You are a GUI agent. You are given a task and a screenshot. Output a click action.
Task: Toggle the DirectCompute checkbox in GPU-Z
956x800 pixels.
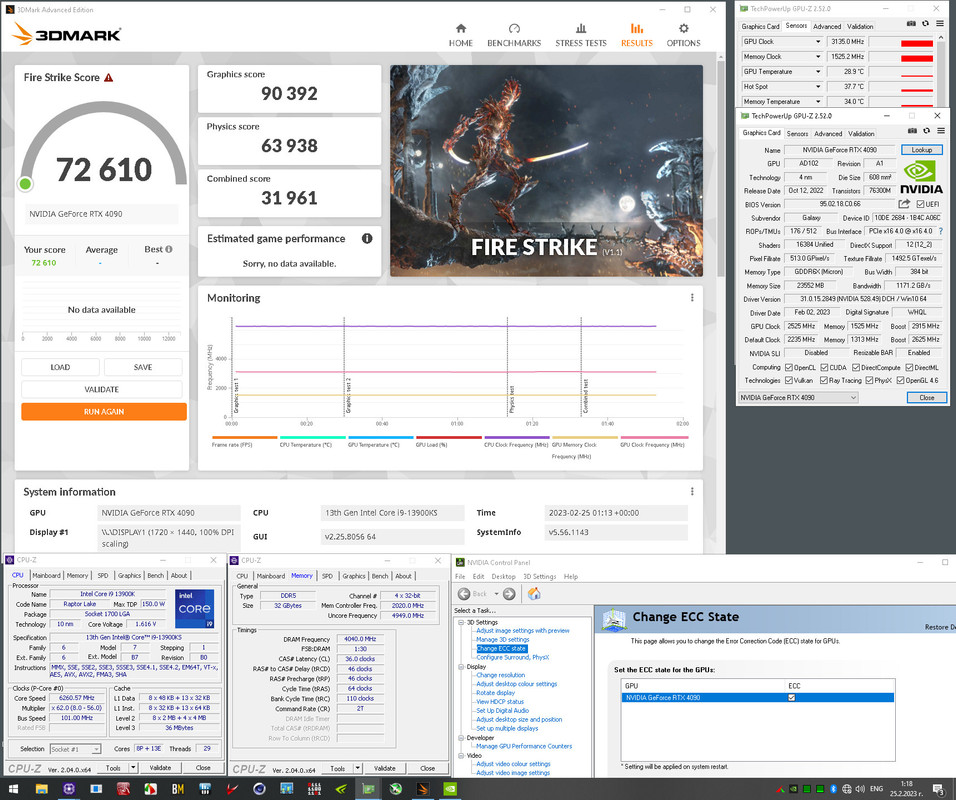(x=856, y=368)
